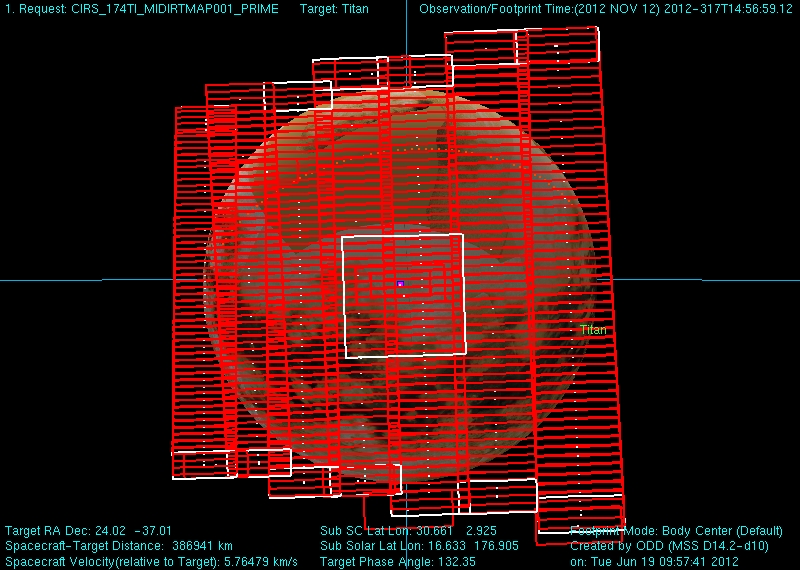Click the purple body-center marker
Image resolution: width=800 pixels, height=570 pixels.
(401, 283)
